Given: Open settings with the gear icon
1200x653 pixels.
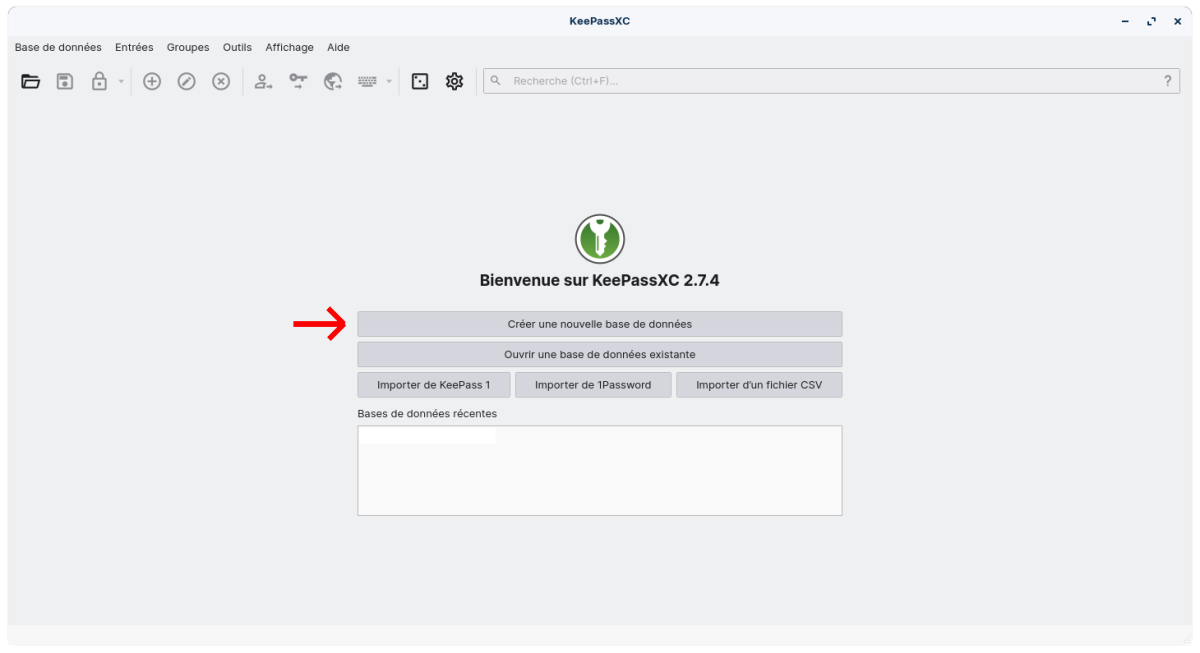Looking at the screenshot, I should click(454, 81).
